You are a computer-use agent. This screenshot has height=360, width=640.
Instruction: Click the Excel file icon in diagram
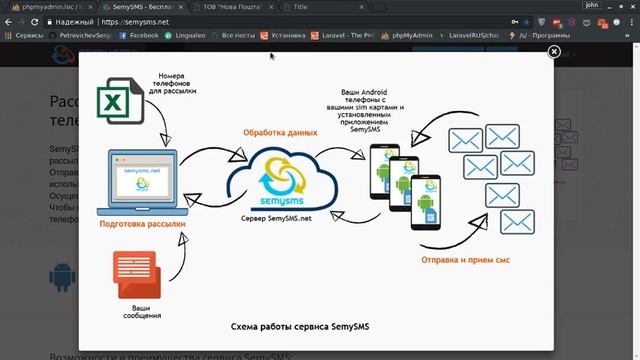pyautogui.click(x=120, y=101)
